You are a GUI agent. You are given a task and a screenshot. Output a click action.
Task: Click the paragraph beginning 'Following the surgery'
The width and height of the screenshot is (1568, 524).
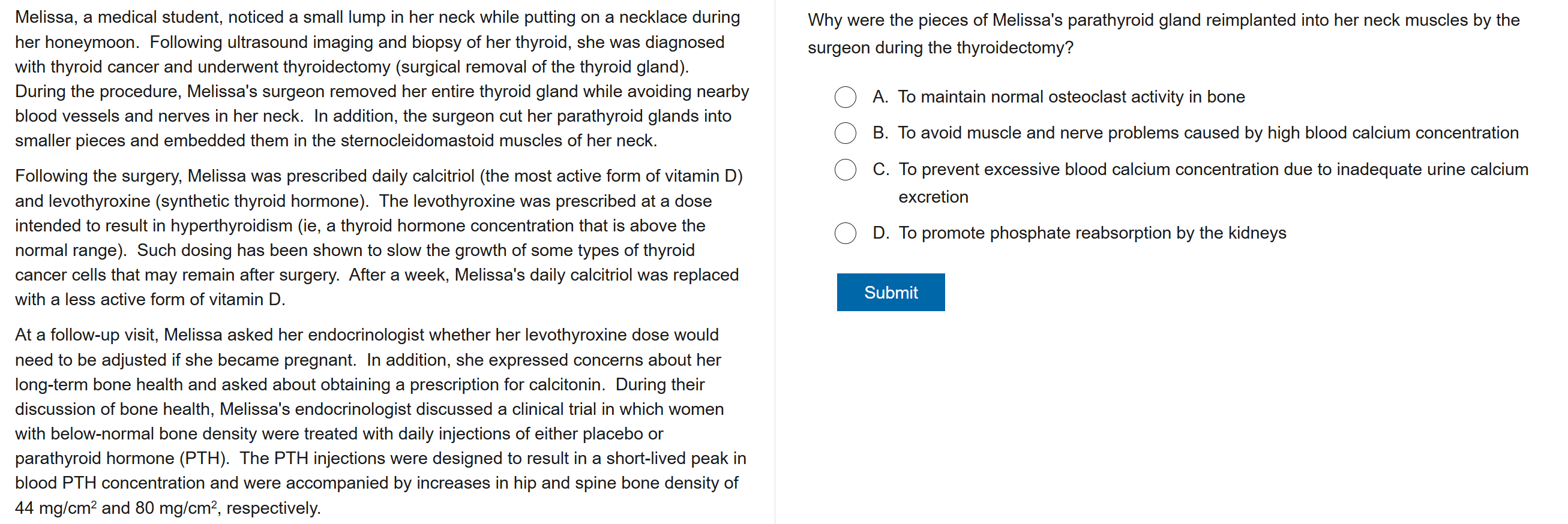[377, 237]
